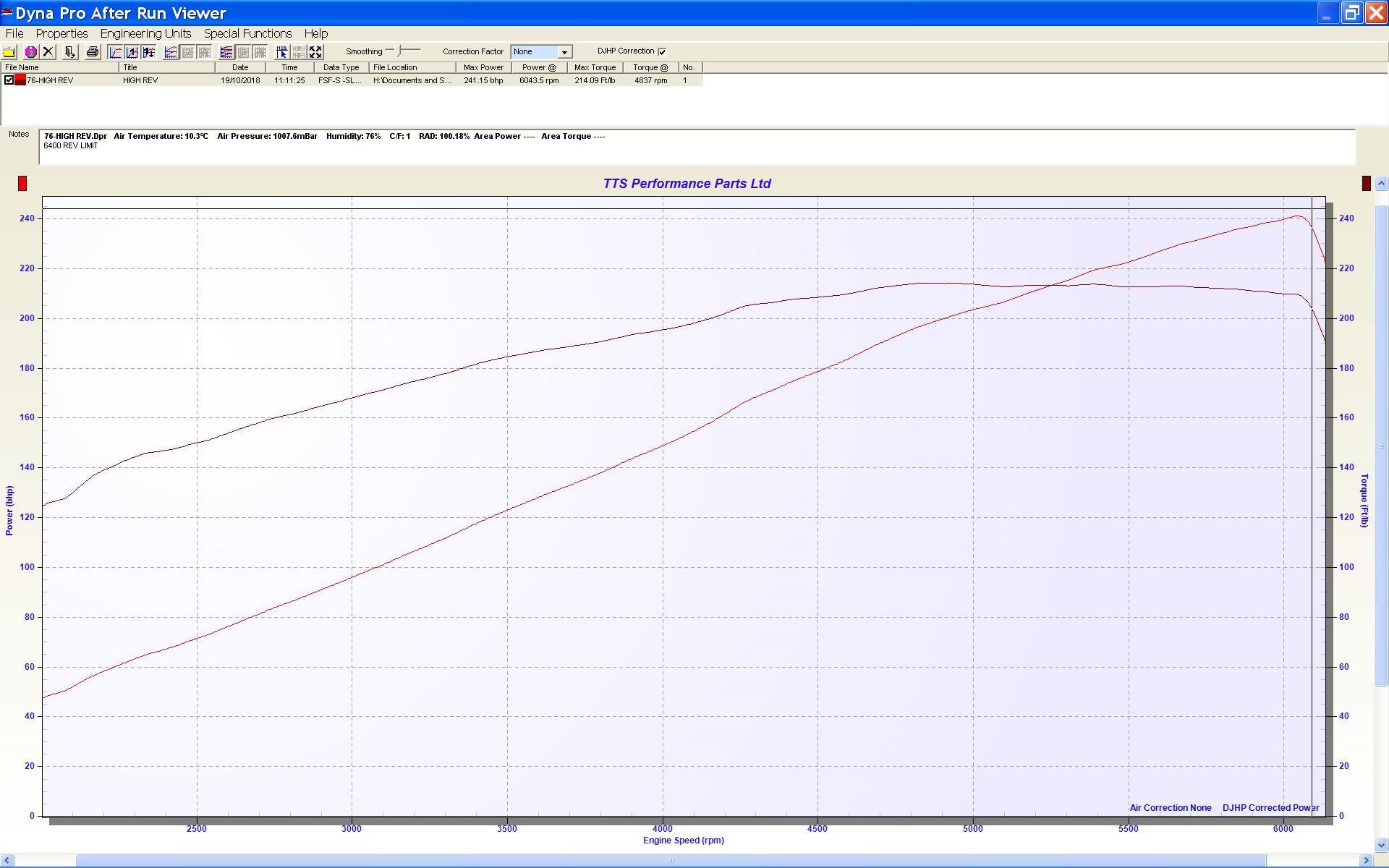Screen dimensions: 1389x868
Task: Toggle the DJHP Correction checkbox
Action: coord(662,51)
